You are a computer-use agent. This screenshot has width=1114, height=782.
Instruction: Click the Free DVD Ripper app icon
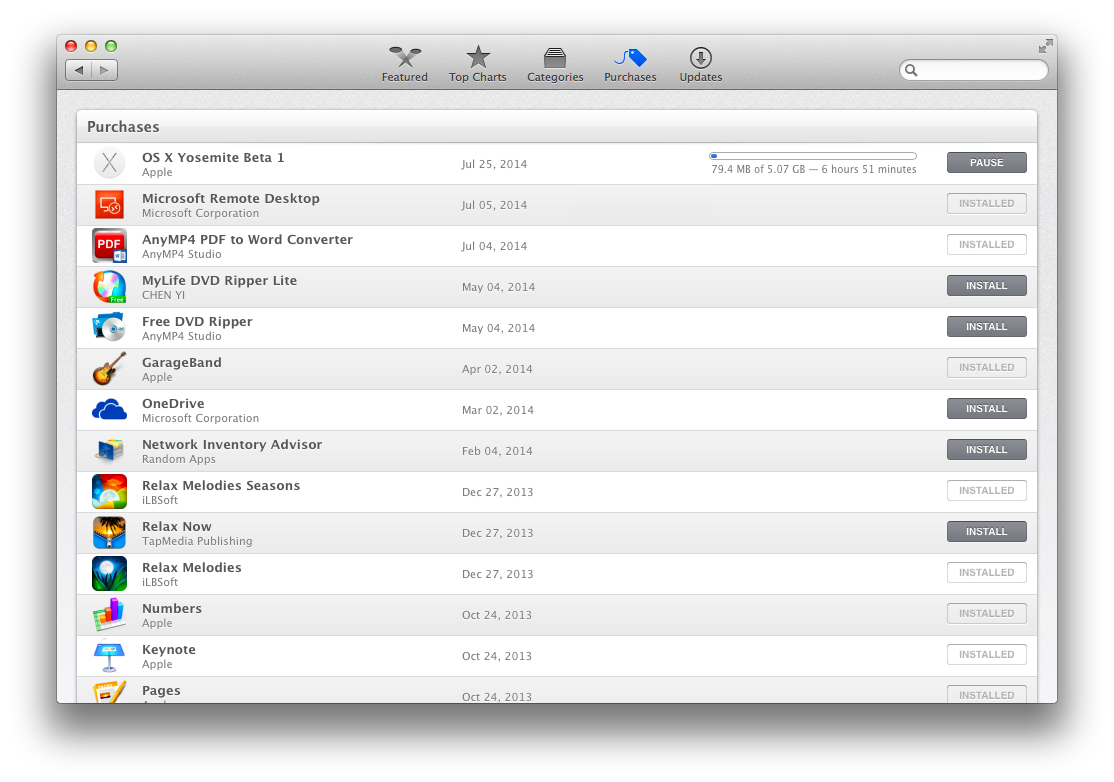(109, 327)
